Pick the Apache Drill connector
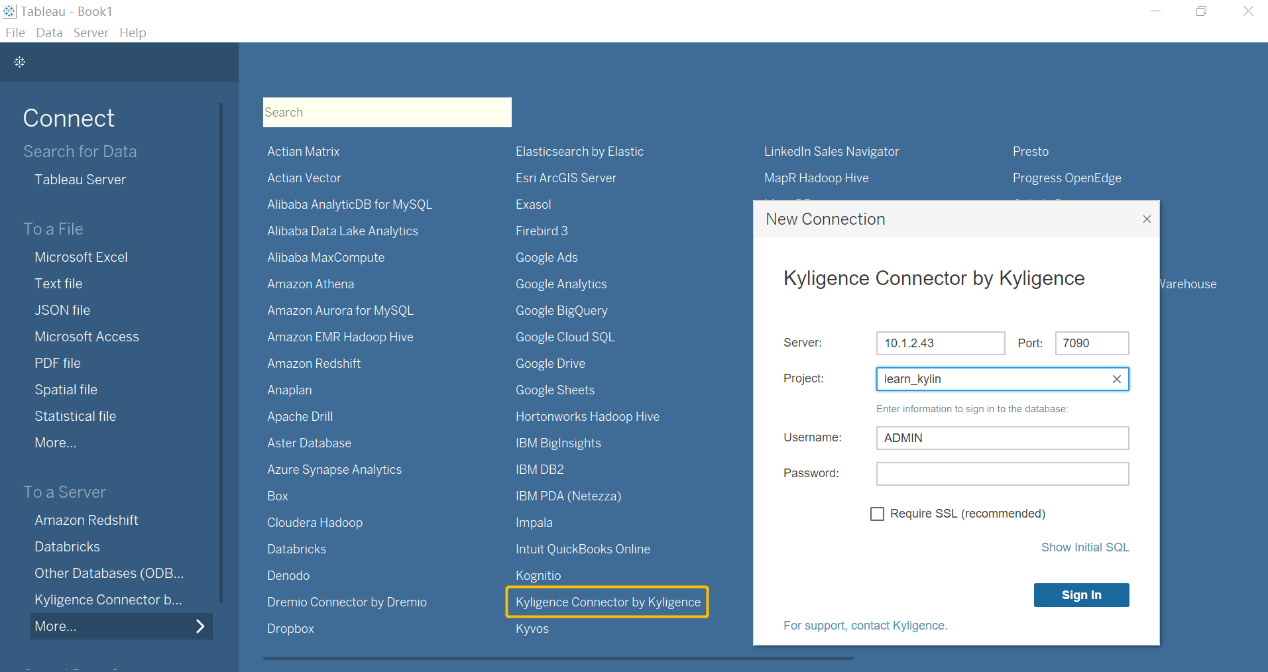Image resolution: width=1268 pixels, height=672 pixels. (x=300, y=417)
